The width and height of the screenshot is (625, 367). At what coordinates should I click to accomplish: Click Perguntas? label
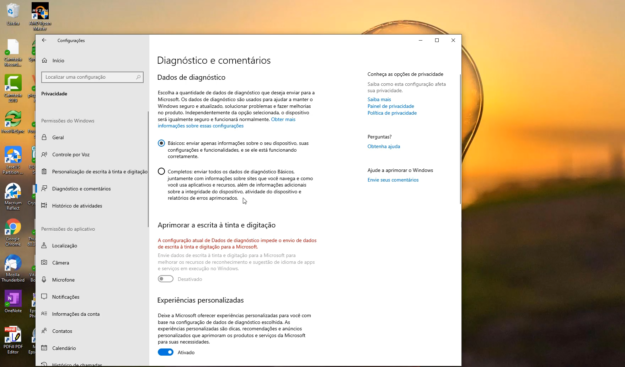click(379, 137)
